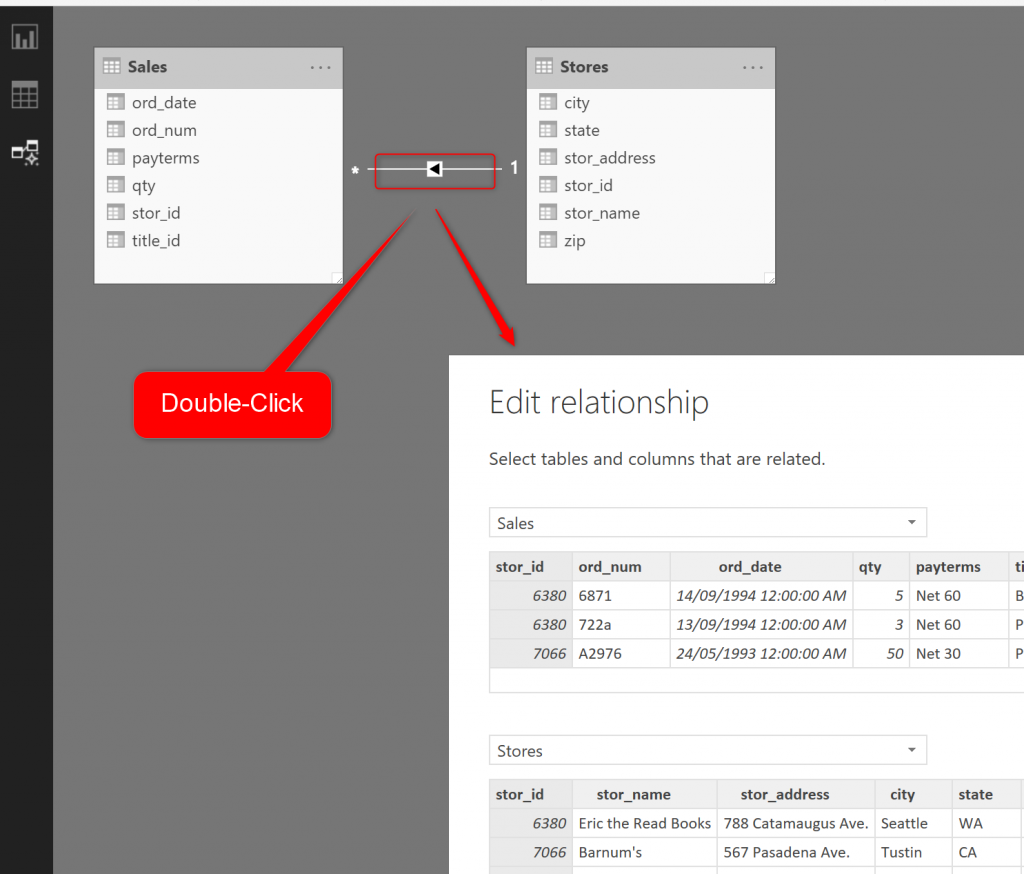Click stor_id column header in Sales preview
This screenshot has width=1024, height=874.
520,567
